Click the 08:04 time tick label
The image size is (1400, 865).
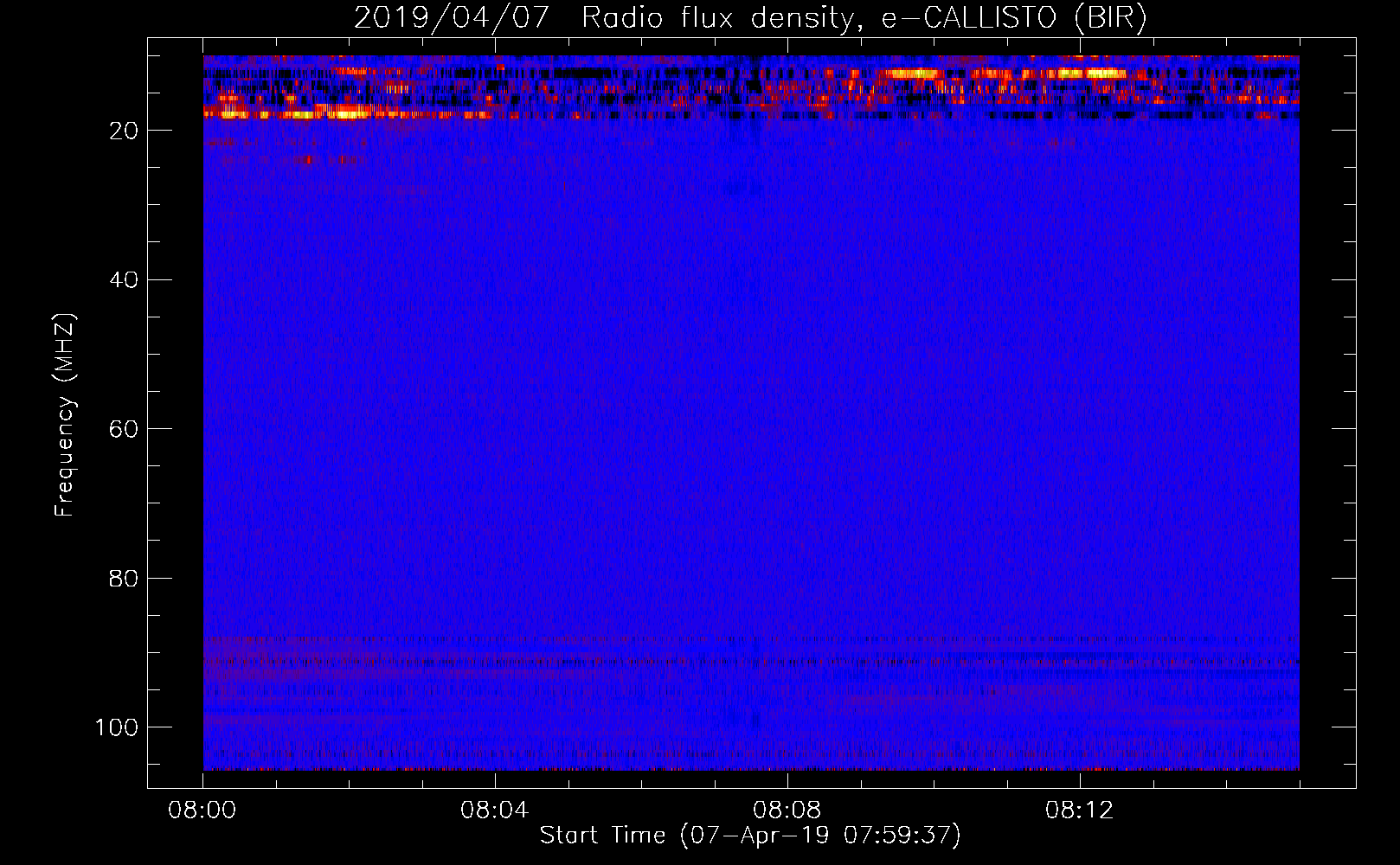pos(495,811)
